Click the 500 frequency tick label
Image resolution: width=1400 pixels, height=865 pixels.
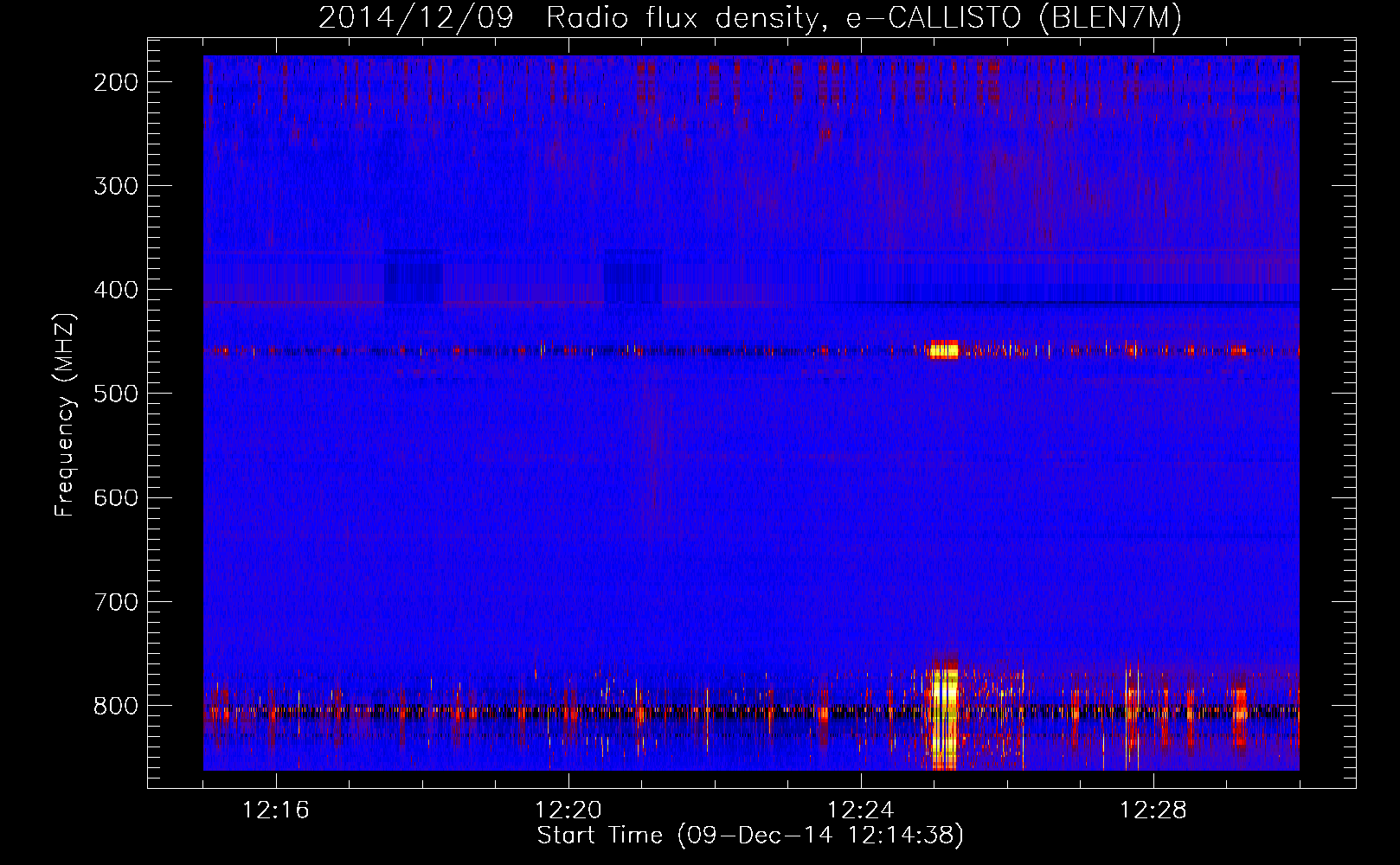(116, 394)
